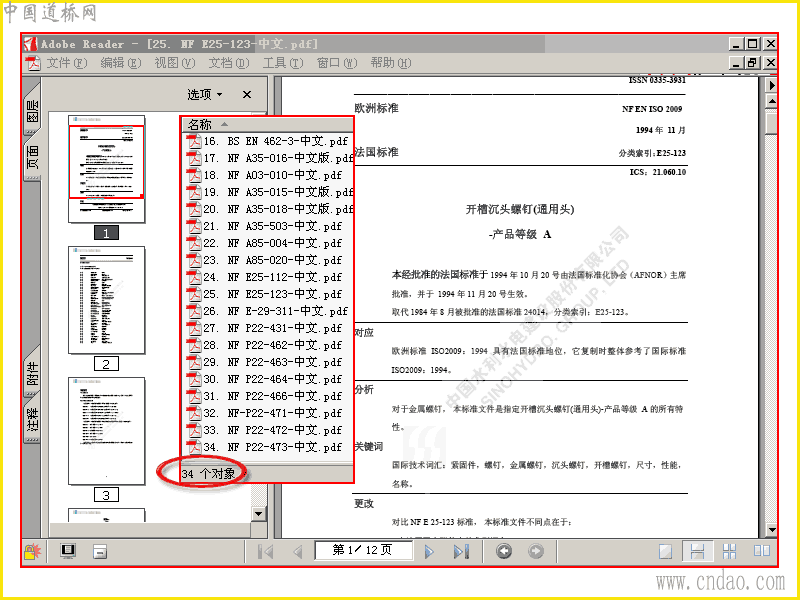Image resolution: width=800 pixels, height=600 pixels.
Task: Open the 视图(V) menu
Action: (x=174, y=63)
